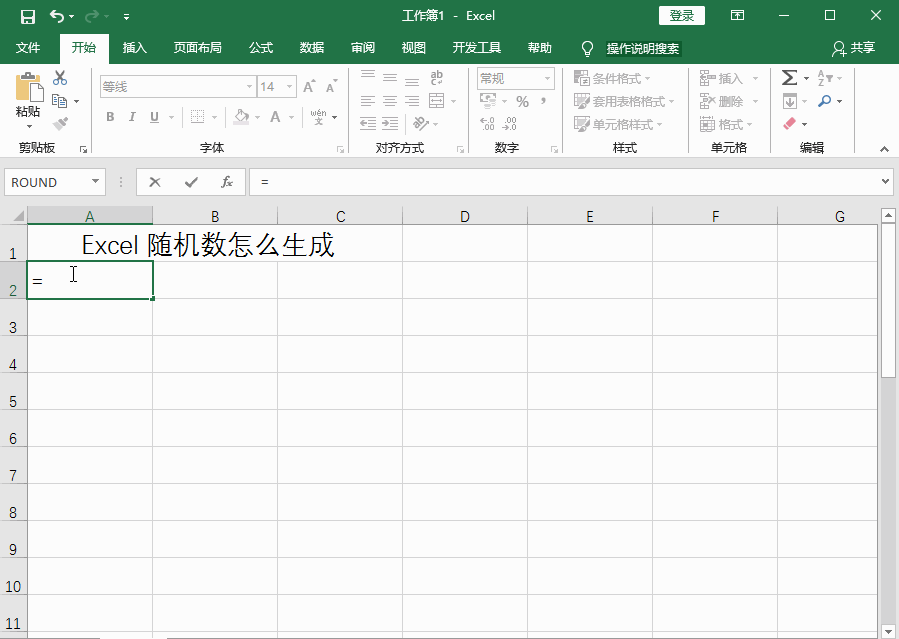Switch to the 数据 ribbon tab
This screenshot has height=639, width=899.
tap(312, 48)
